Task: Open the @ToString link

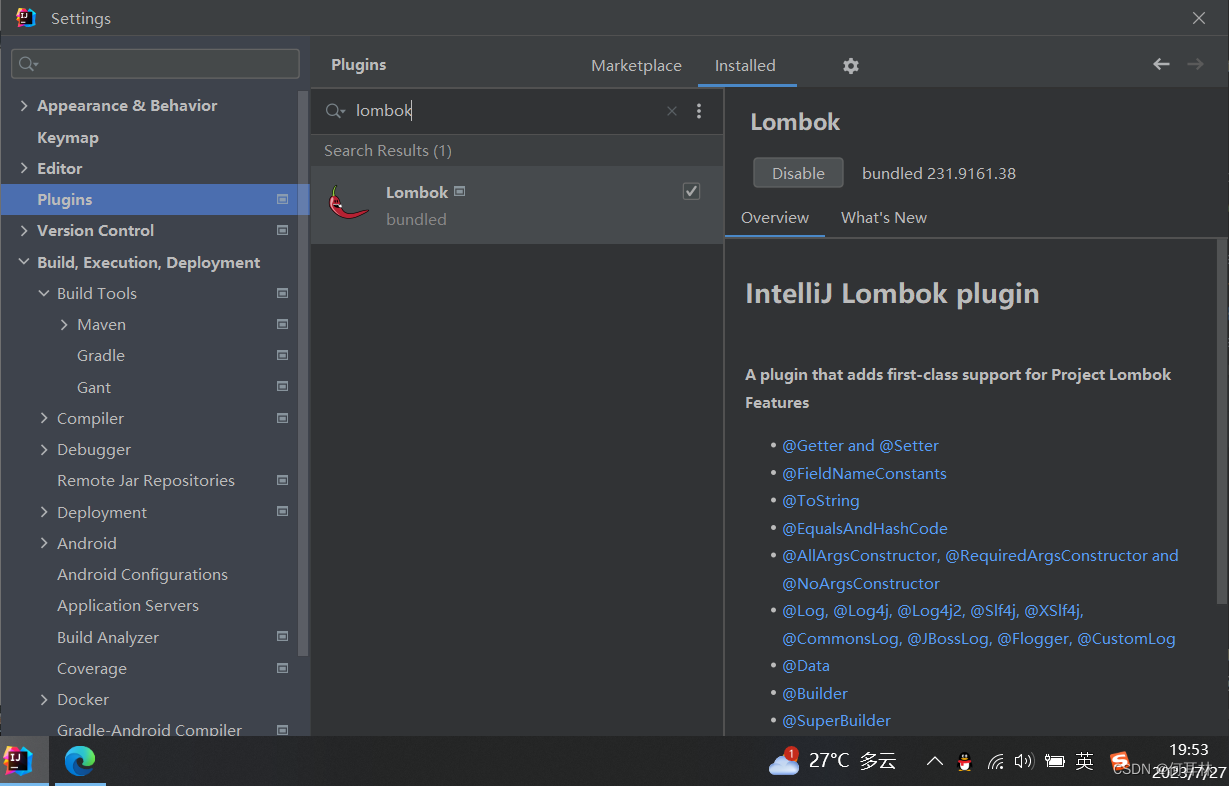Action: [x=821, y=501]
